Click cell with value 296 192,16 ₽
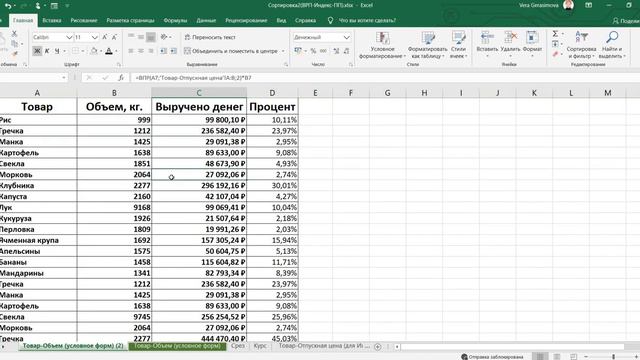This screenshot has height=360, width=640. (x=199, y=185)
